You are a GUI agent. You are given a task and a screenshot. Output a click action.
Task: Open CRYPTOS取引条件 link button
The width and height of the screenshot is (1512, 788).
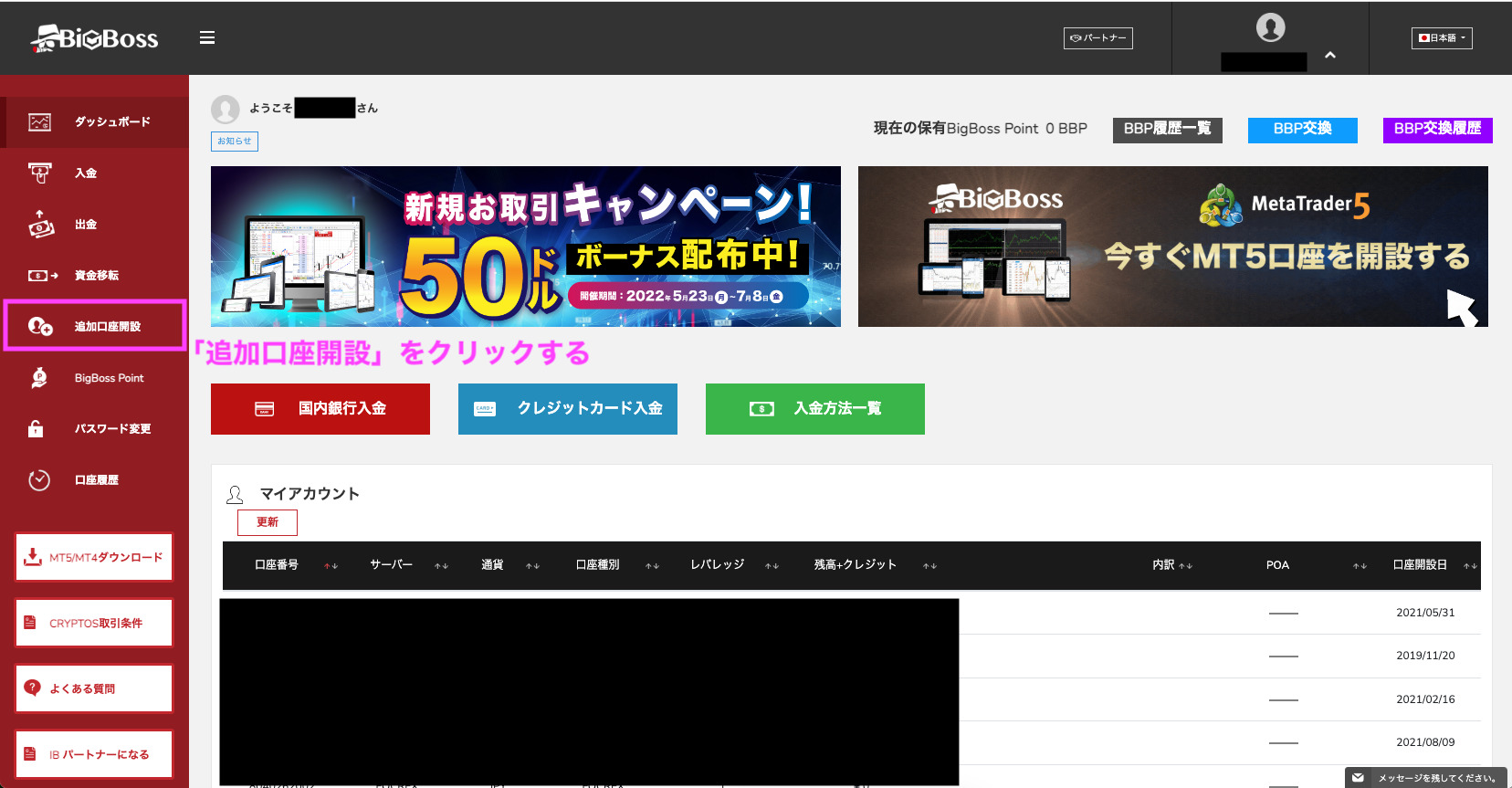pyautogui.click(x=94, y=623)
